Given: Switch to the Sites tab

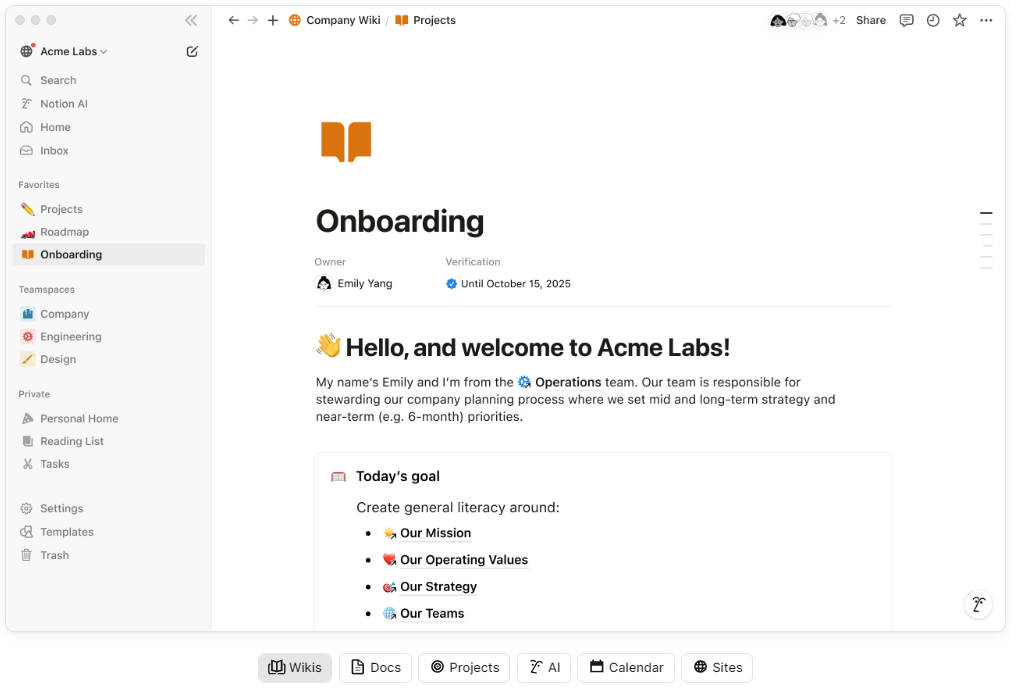Looking at the screenshot, I should [x=717, y=668].
